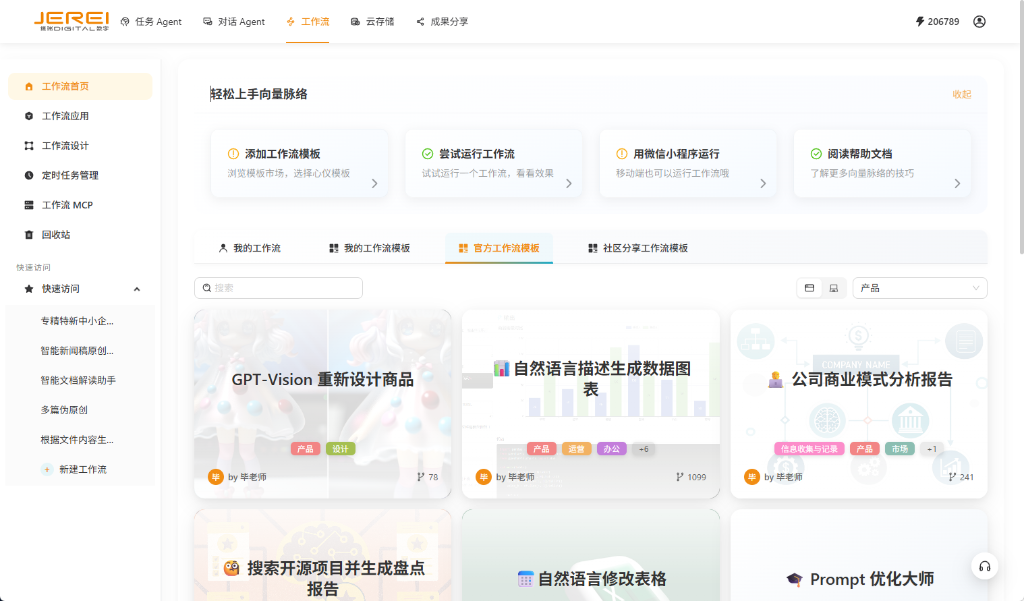Viewport: 1024px width, 601px height.
Task: Click green check icon on 阅读帮助文档
Action: tap(816, 154)
